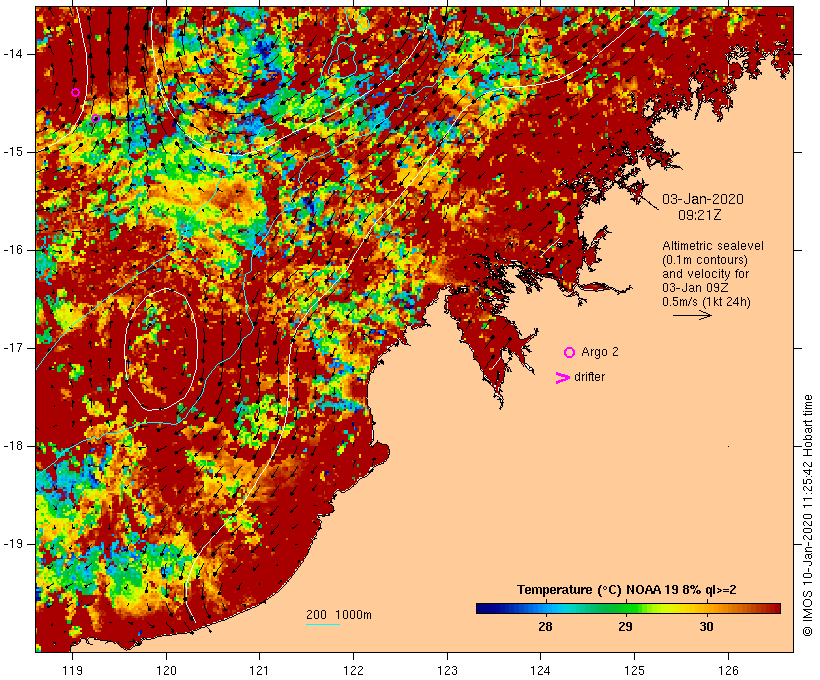Click the -18 latitude axis label

tap(12, 446)
